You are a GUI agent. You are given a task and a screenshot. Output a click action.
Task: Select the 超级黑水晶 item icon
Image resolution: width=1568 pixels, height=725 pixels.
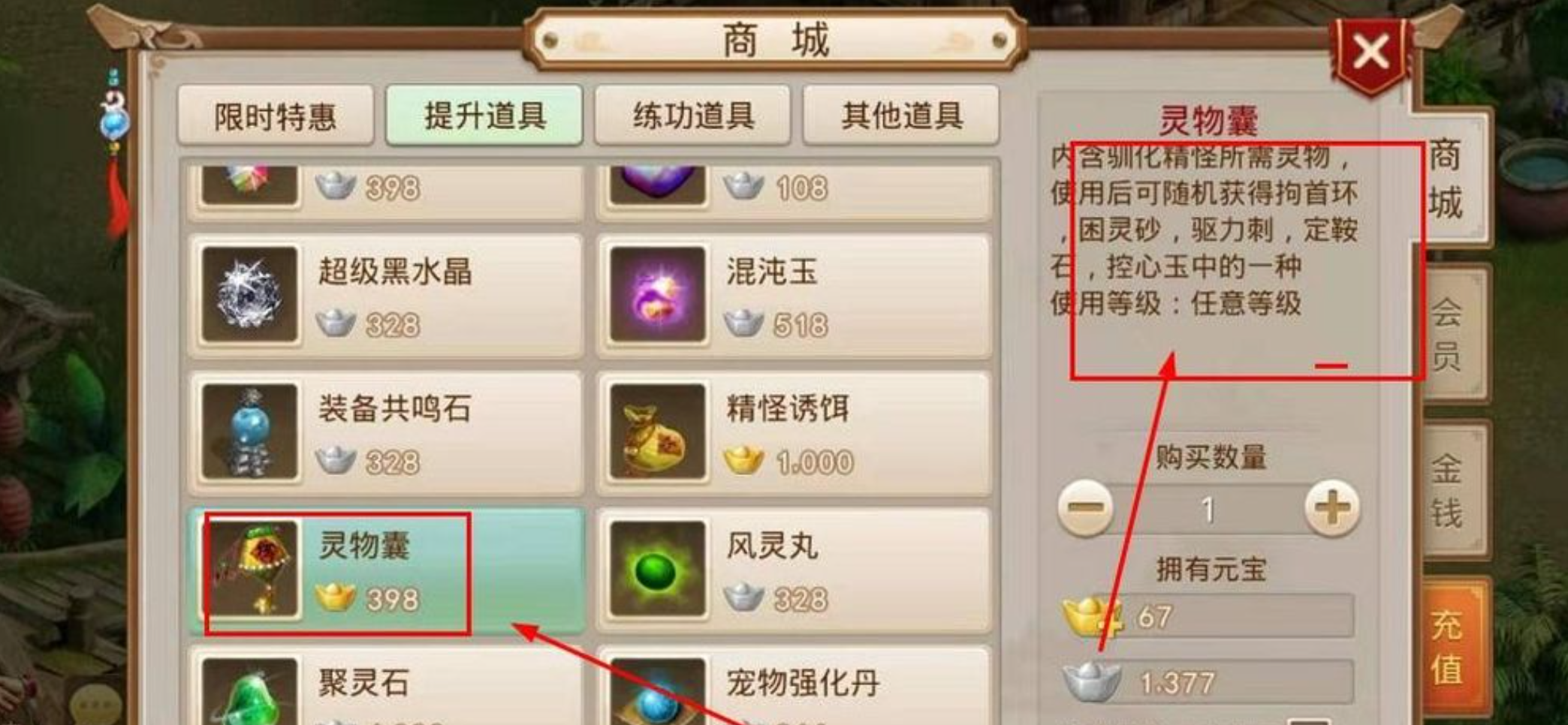click(250, 295)
